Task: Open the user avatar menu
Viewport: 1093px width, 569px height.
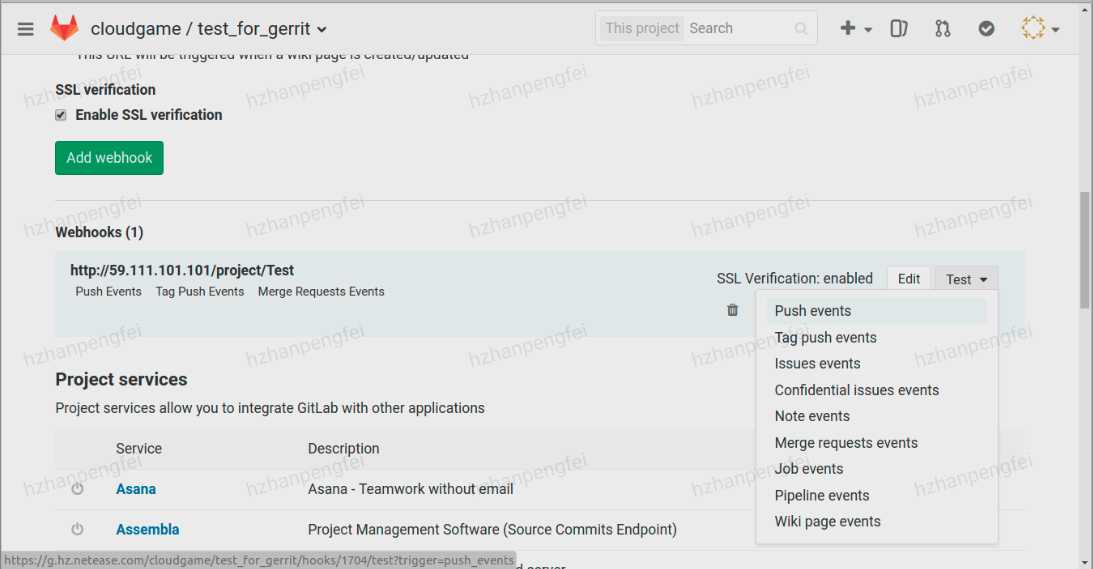Action: [1040, 29]
